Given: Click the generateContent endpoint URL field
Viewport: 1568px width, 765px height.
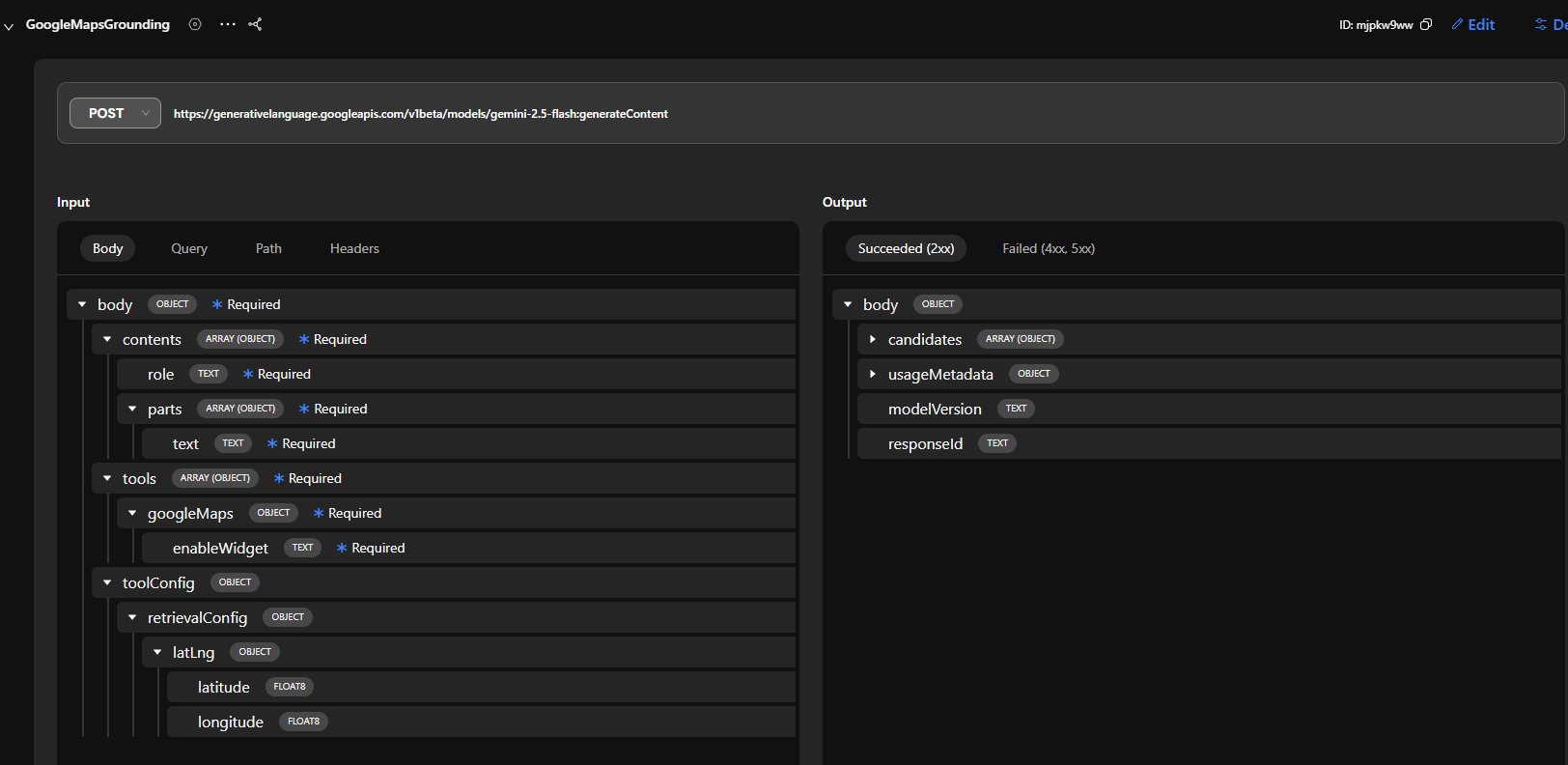Looking at the screenshot, I should coord(421,114).
